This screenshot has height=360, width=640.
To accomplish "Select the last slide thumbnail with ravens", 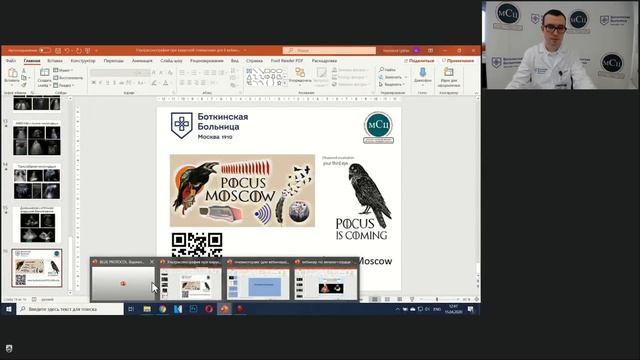I will [x=37, y=268].
